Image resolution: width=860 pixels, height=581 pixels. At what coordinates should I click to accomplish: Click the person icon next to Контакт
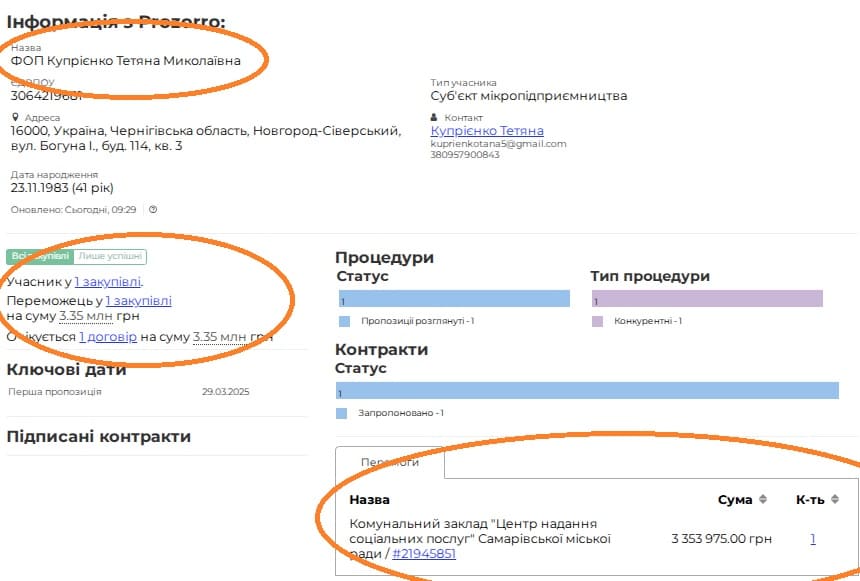[x=435, y=117]
